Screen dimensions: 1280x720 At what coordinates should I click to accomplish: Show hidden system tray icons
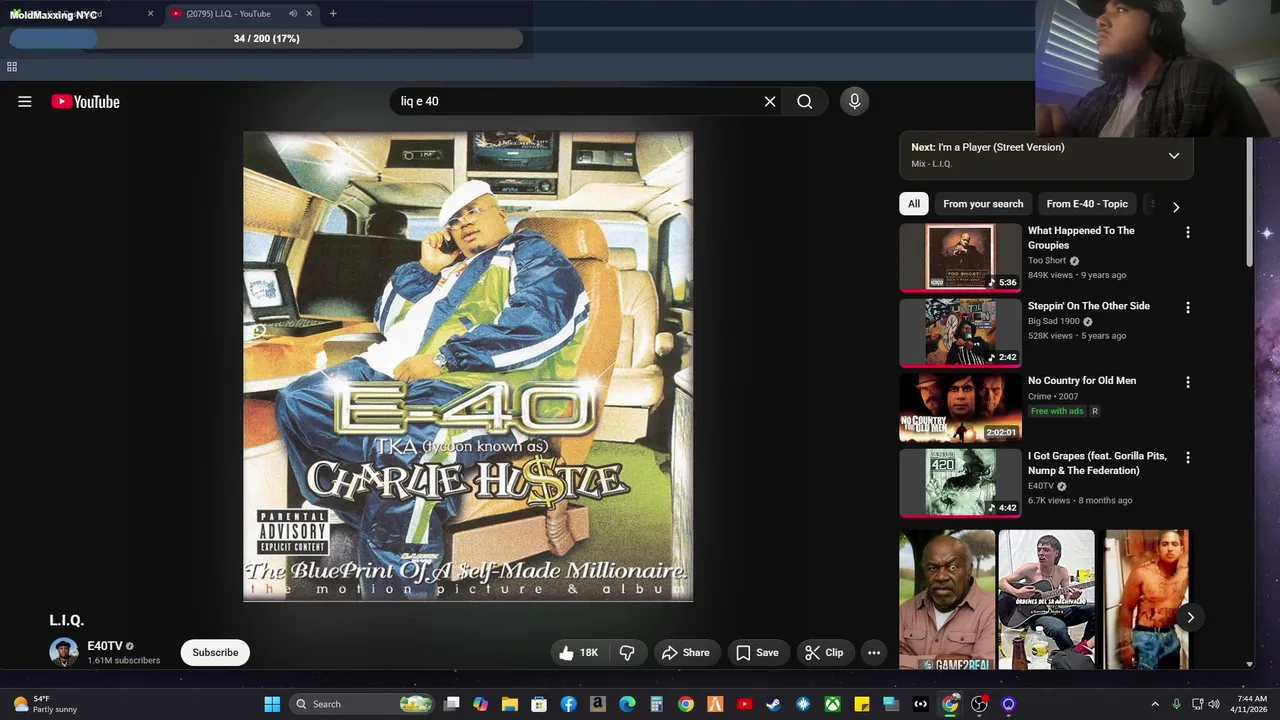point(1155,704)
